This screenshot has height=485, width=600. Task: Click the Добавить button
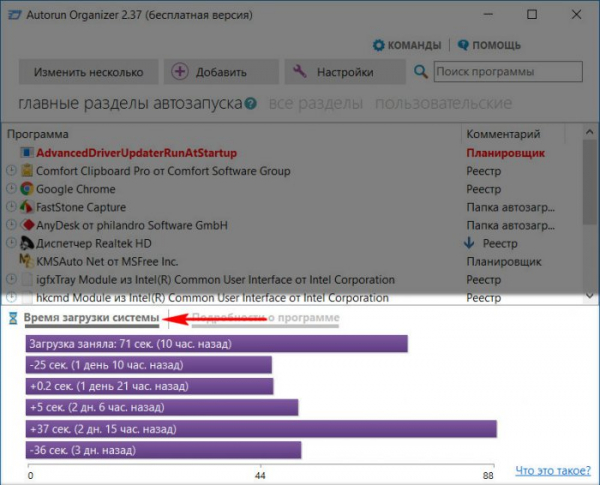221,72
